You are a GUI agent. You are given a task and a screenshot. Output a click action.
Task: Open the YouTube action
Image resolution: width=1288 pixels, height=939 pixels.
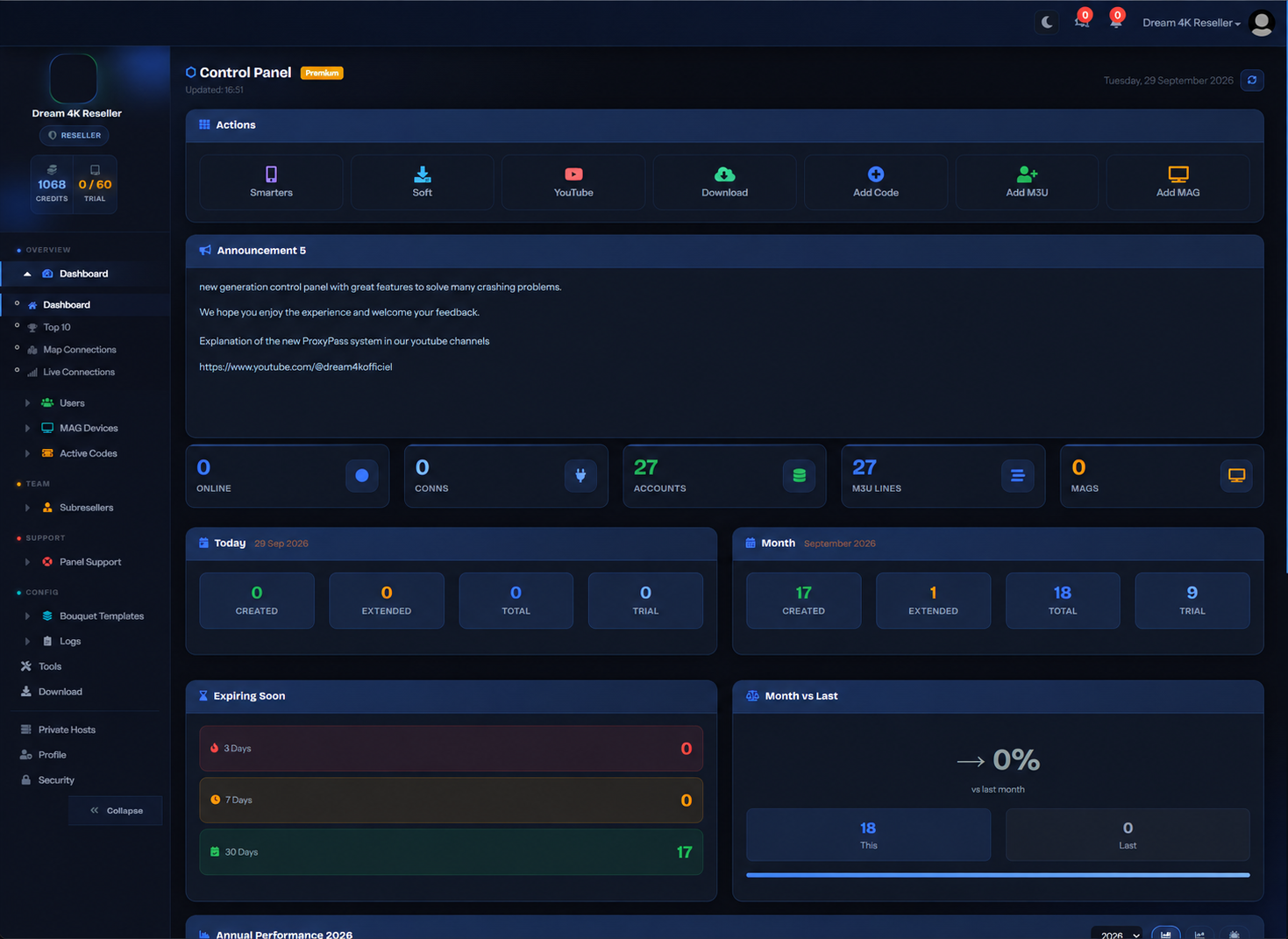coord(573,181)
